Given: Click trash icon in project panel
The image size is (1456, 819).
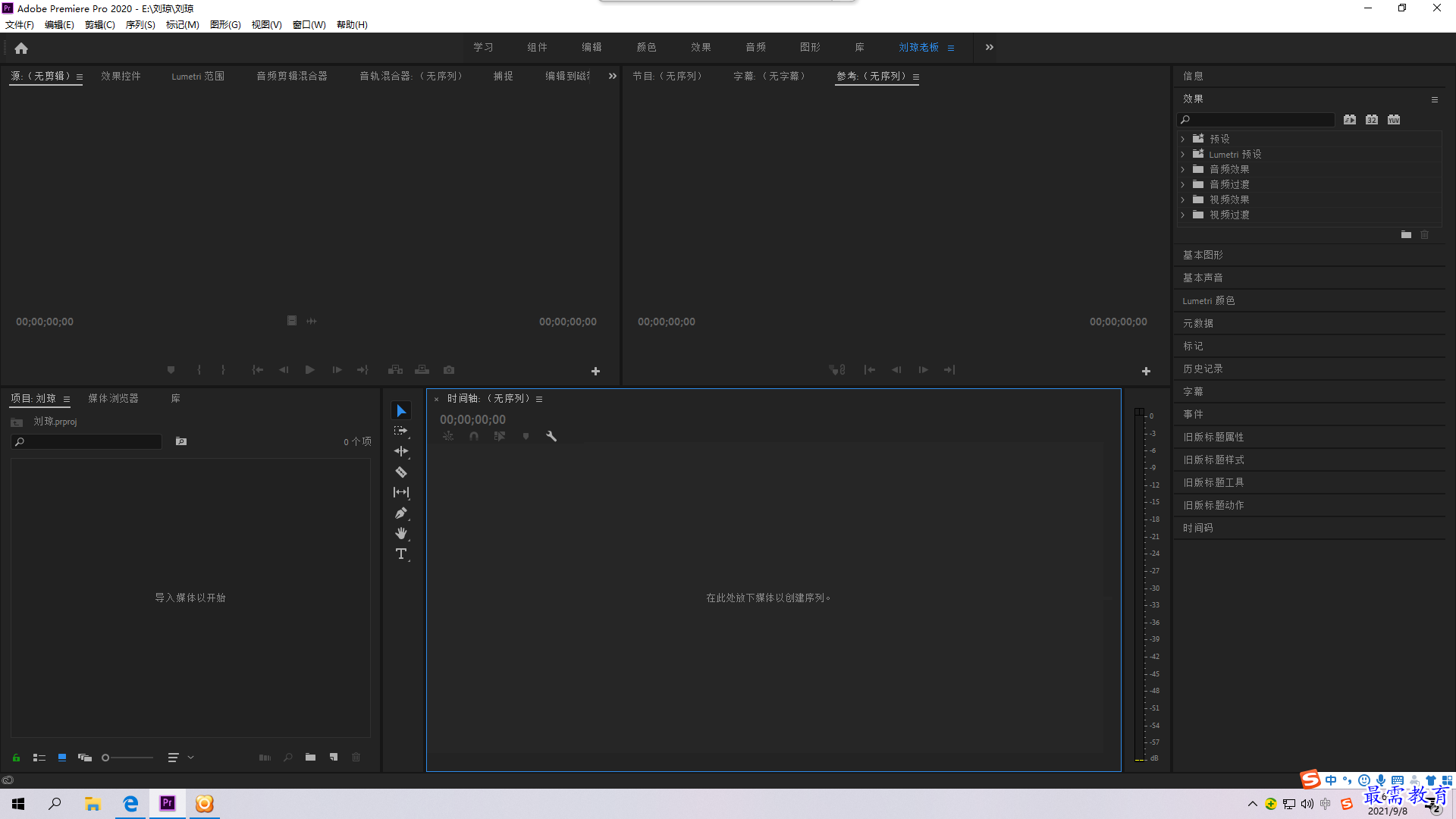Looking at the screenshot, I should (x=356, y=758).
